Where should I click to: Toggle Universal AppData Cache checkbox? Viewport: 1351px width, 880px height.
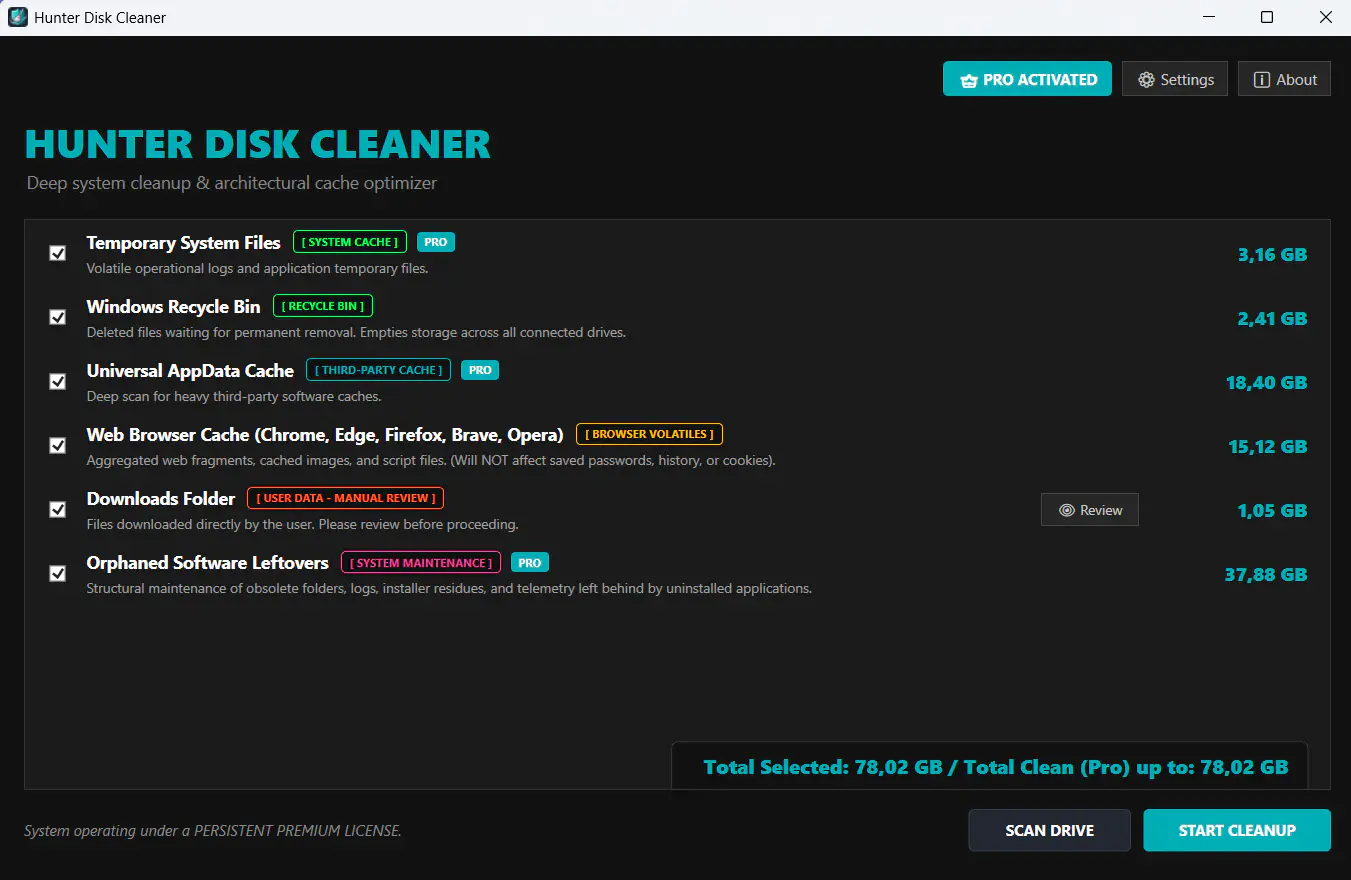point(58,381)
